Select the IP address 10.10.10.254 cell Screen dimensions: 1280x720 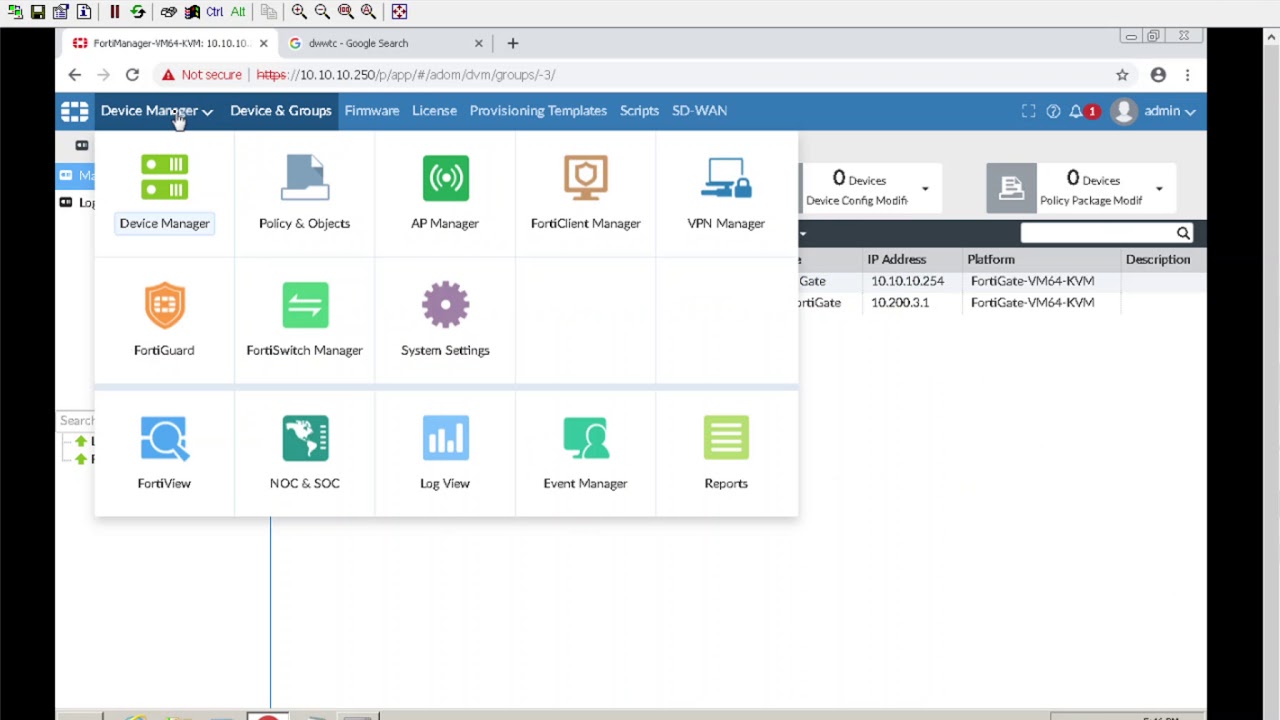click(907, 281)
